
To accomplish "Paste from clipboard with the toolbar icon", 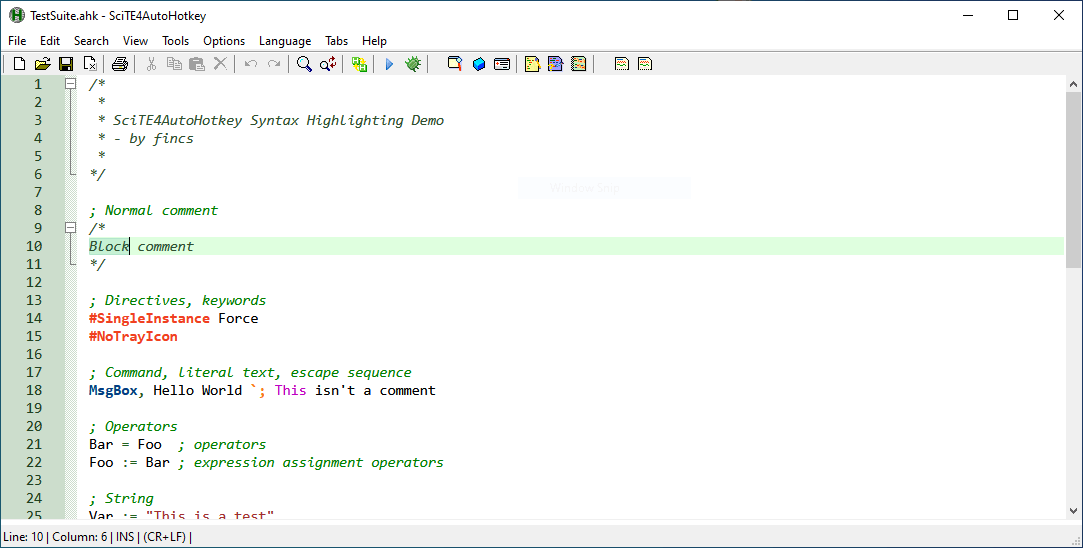I will pyautogui.click(x=197, y=64).
